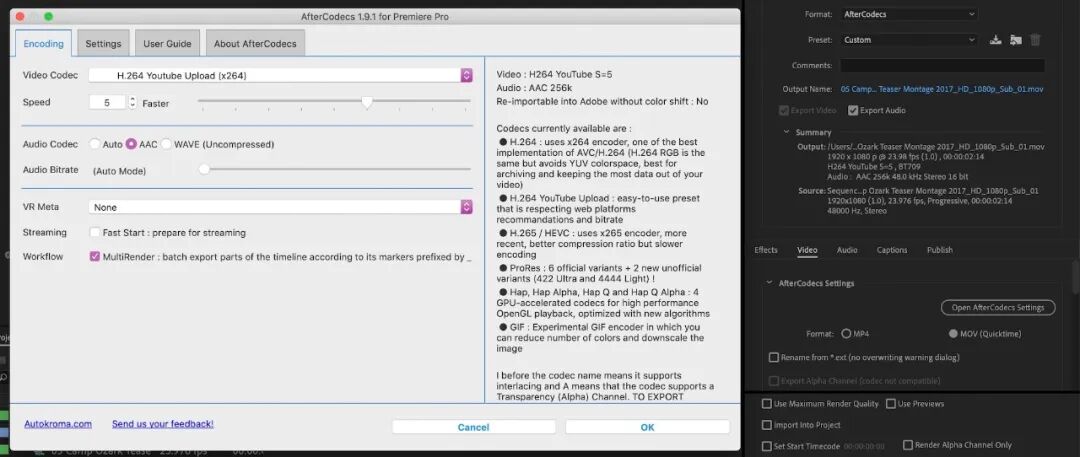
Task: Open the VR Meta dropdown
Action: tap(280, 207)
